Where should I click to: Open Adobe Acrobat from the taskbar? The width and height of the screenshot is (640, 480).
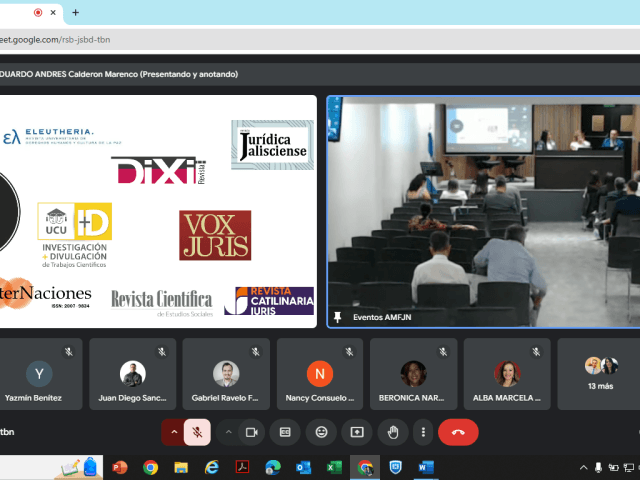click(x=242, y=467)
